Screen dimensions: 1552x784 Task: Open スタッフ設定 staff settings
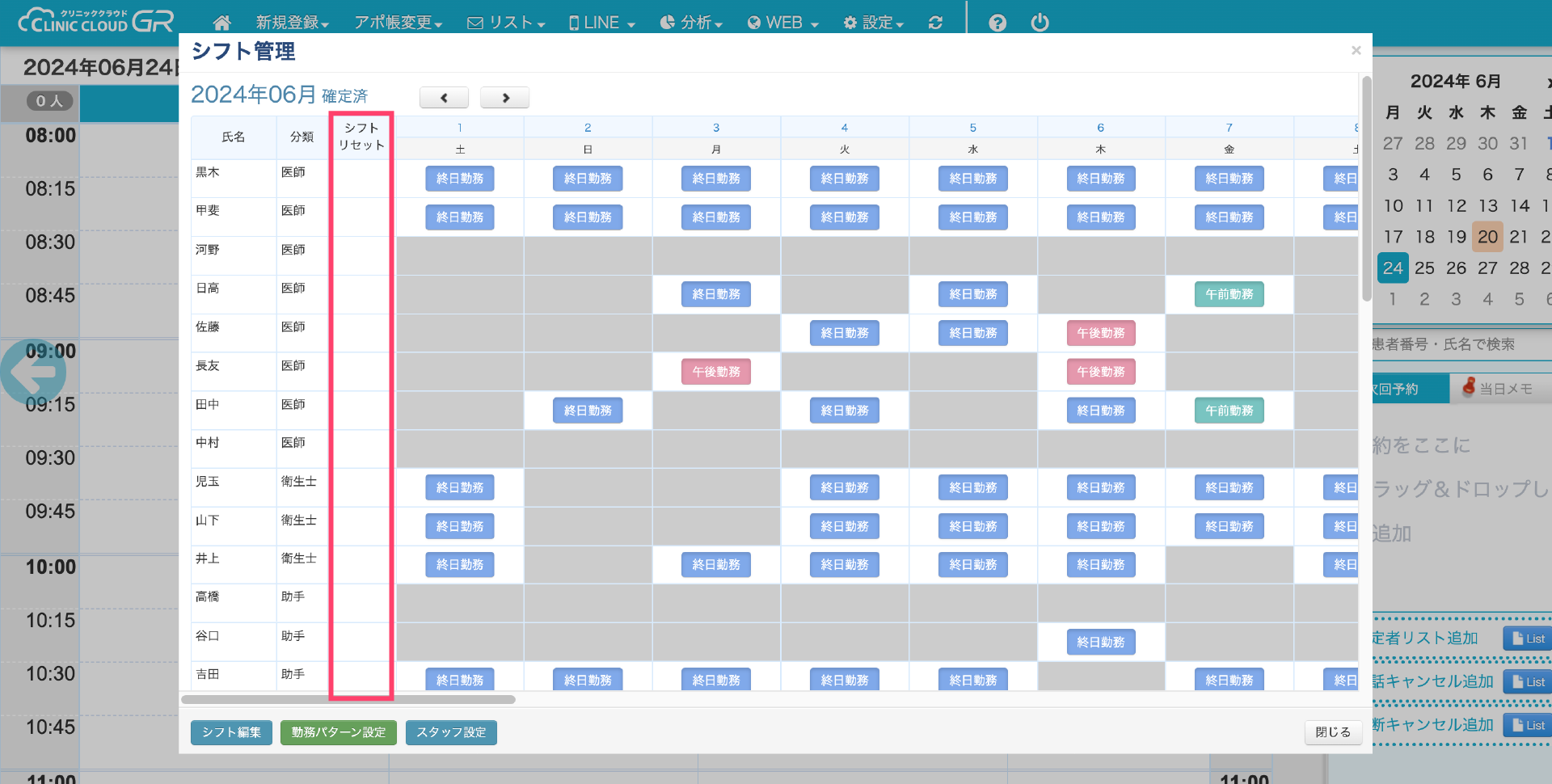pos(451,732)
